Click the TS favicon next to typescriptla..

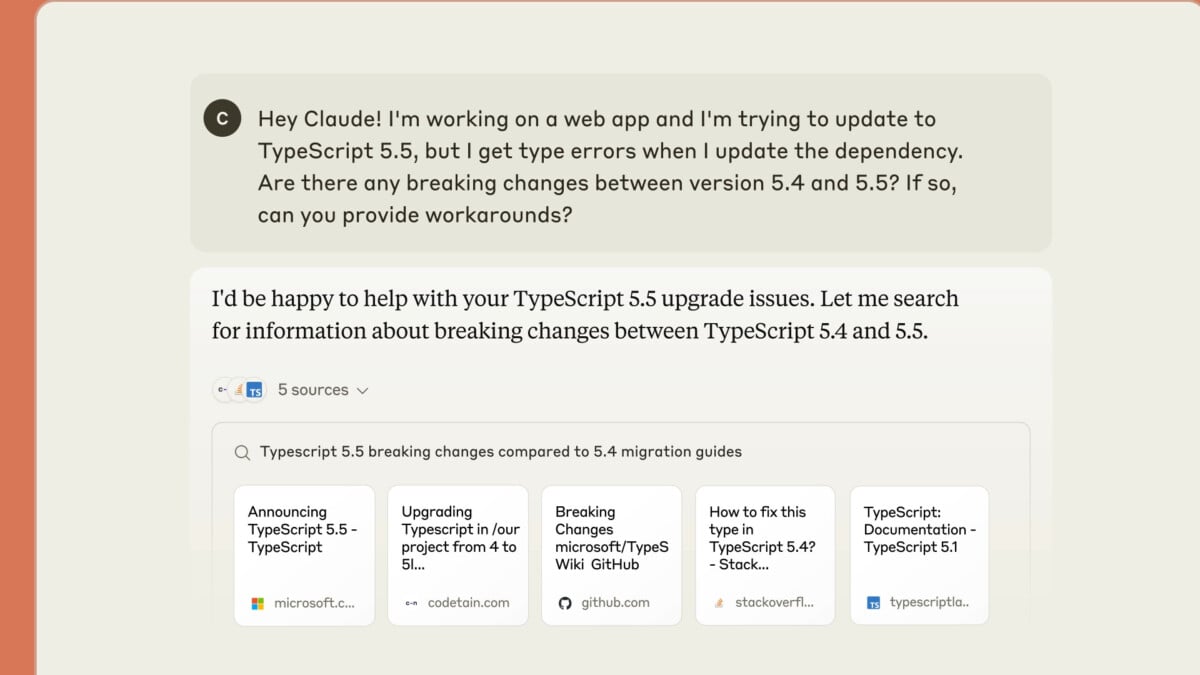873,603
